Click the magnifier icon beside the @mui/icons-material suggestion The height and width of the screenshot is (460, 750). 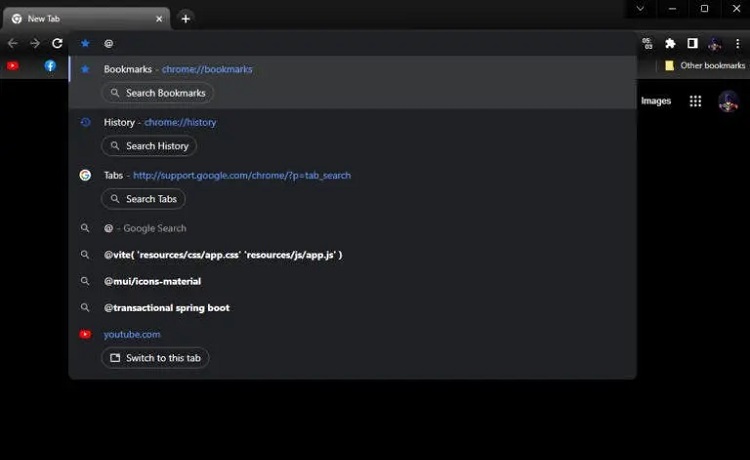coord(85,281)
